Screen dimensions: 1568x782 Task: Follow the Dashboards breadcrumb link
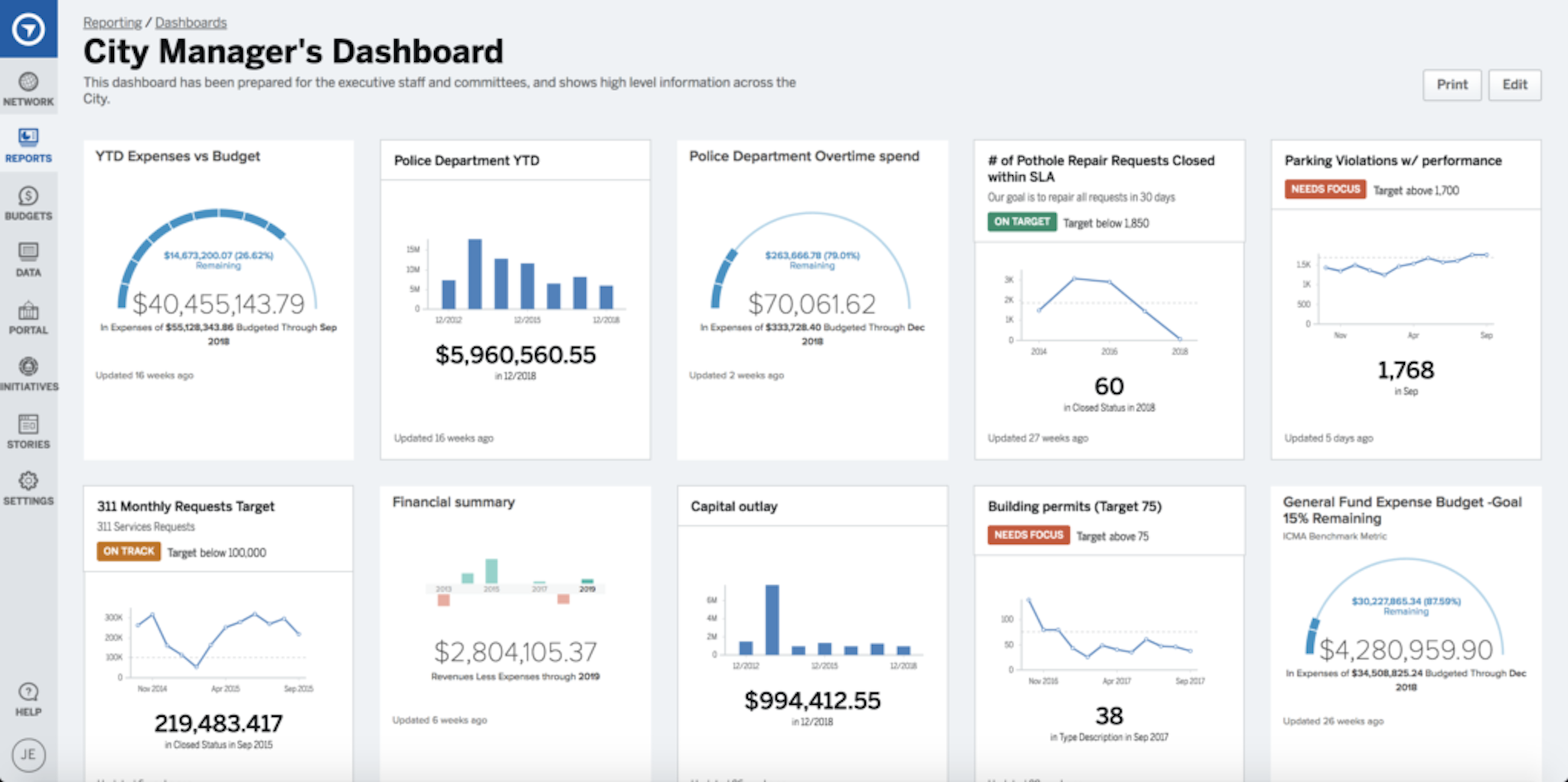(191, 23)
